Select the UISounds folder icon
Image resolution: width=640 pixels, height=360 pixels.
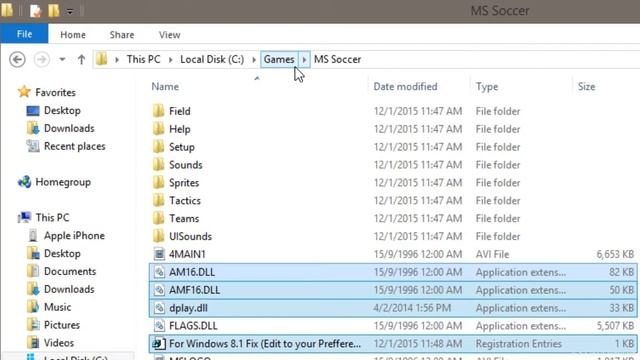pos(159,236)
